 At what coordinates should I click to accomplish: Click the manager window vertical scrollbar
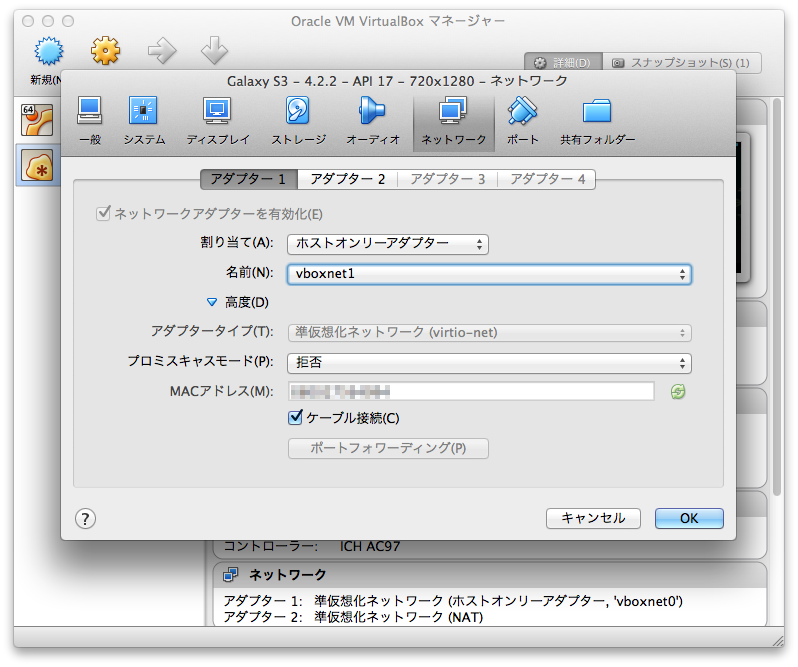coord(777,297)
